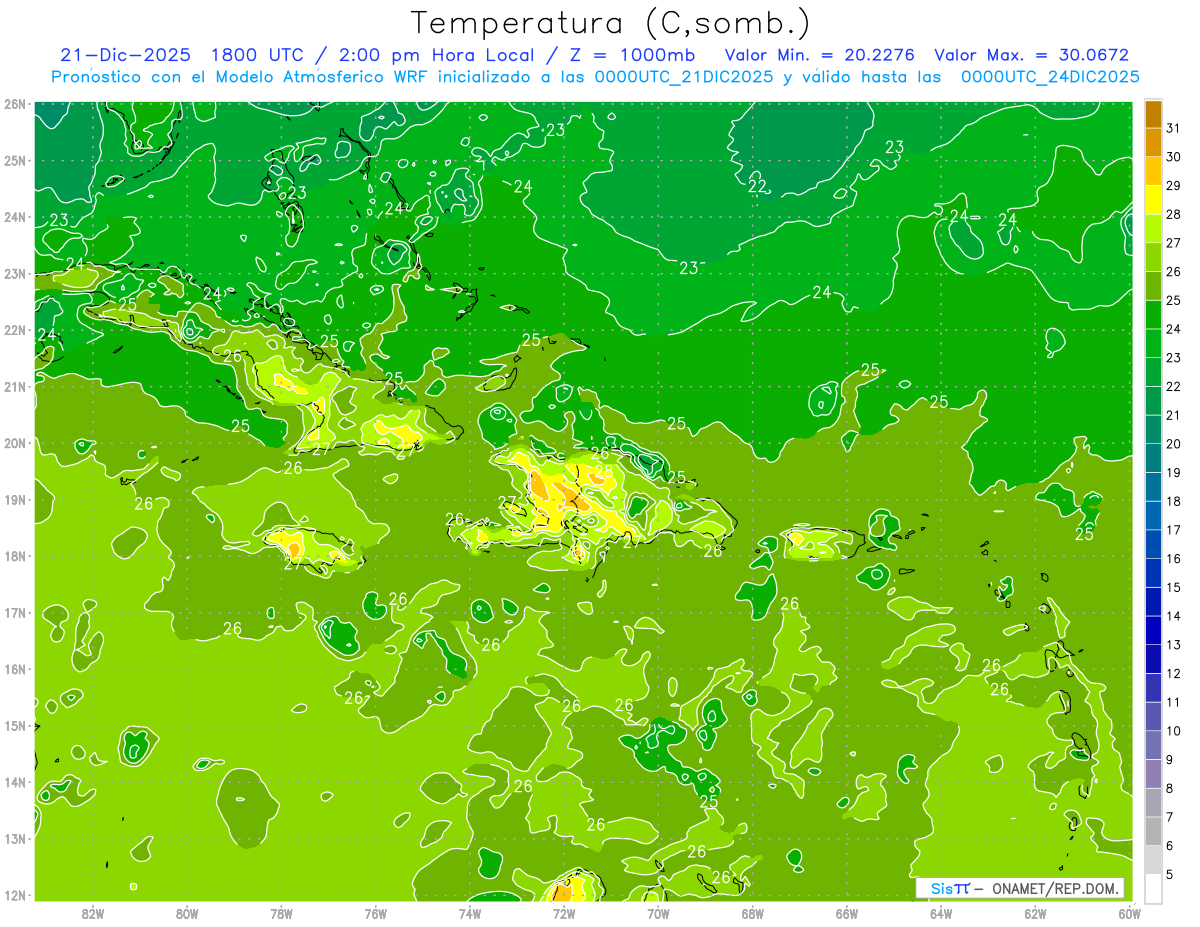
Task: Click the '24N' latitude axis label
Action: tap(15, 217)
